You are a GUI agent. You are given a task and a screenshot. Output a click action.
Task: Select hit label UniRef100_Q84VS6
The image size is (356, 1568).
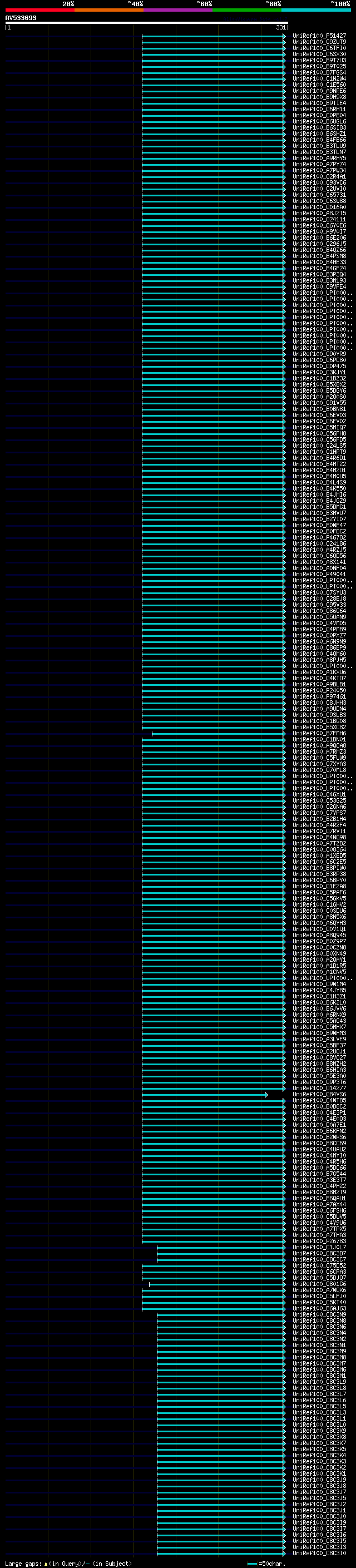319,1095
